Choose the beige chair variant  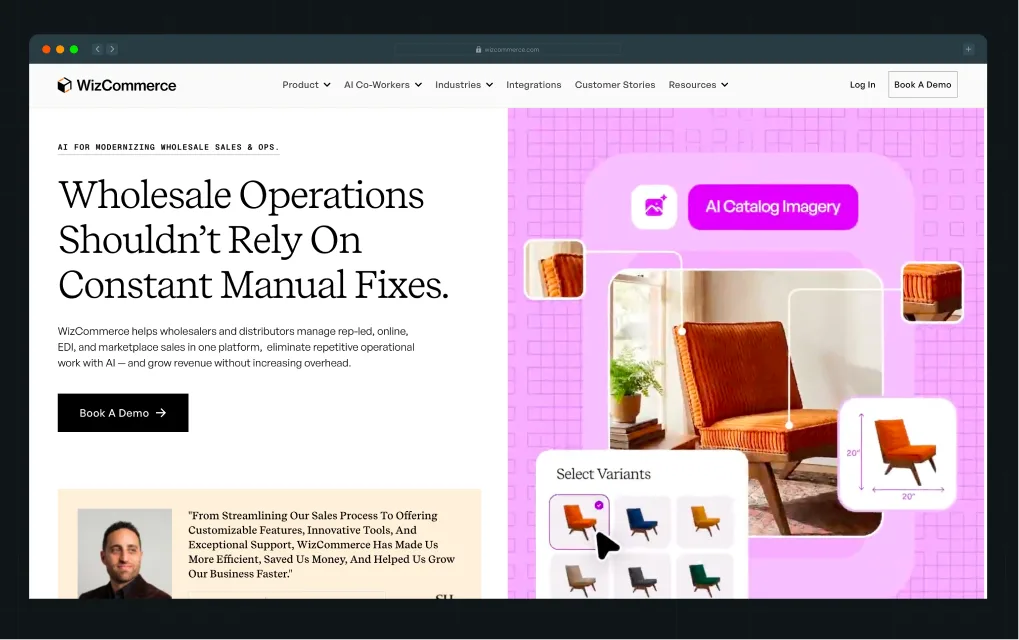pos(579,577)
